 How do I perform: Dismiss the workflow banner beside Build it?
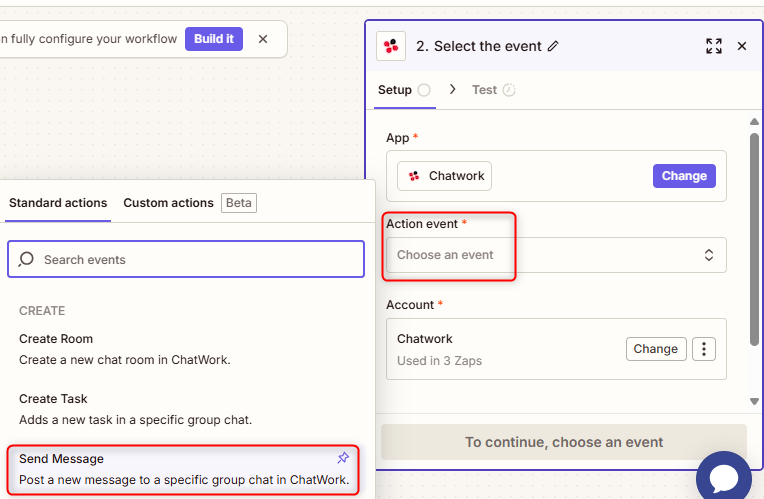click(263, 39)
